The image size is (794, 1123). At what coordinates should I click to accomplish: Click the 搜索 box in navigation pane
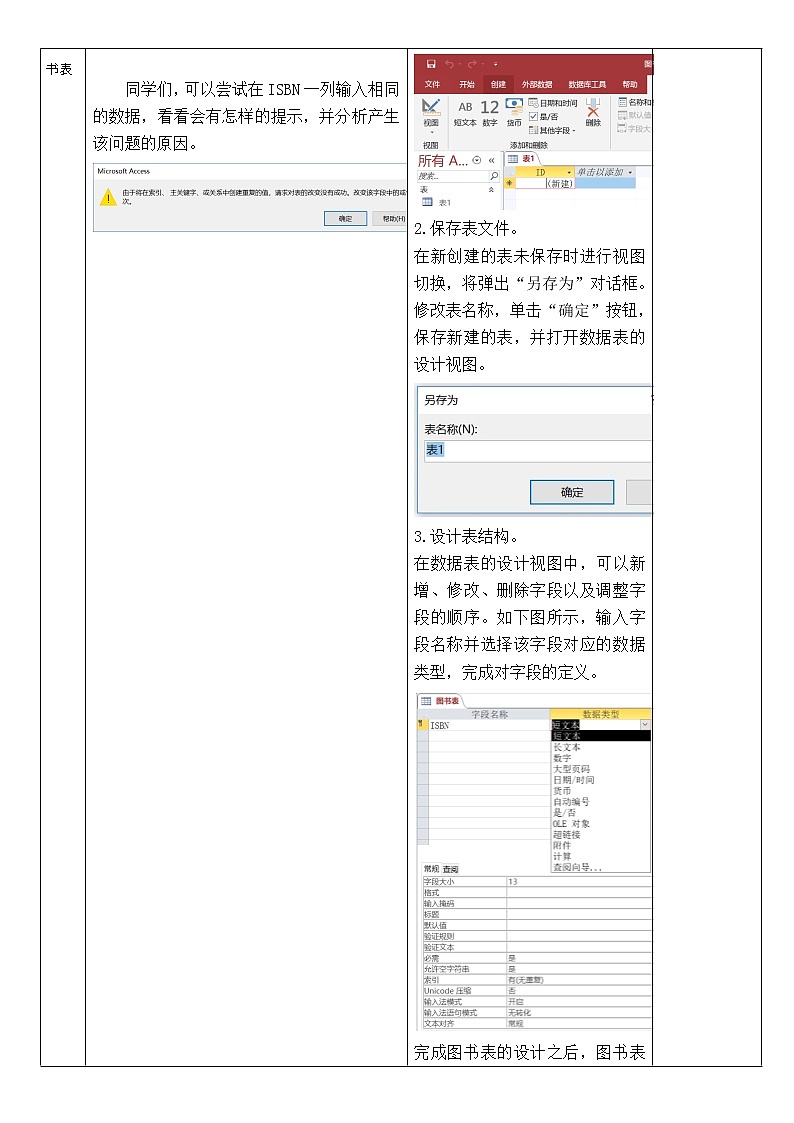[451, 175]
